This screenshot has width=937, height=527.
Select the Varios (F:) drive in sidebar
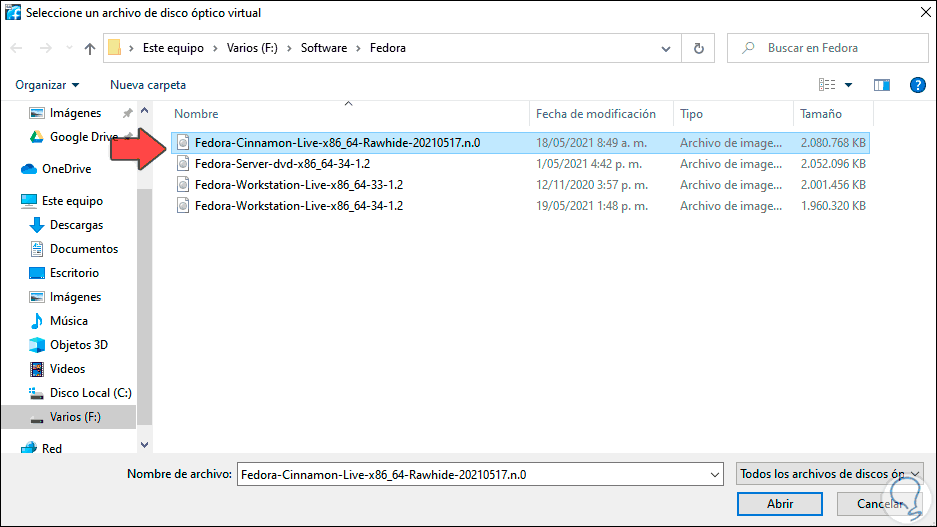pyautogui.click(x=69, y=417)
